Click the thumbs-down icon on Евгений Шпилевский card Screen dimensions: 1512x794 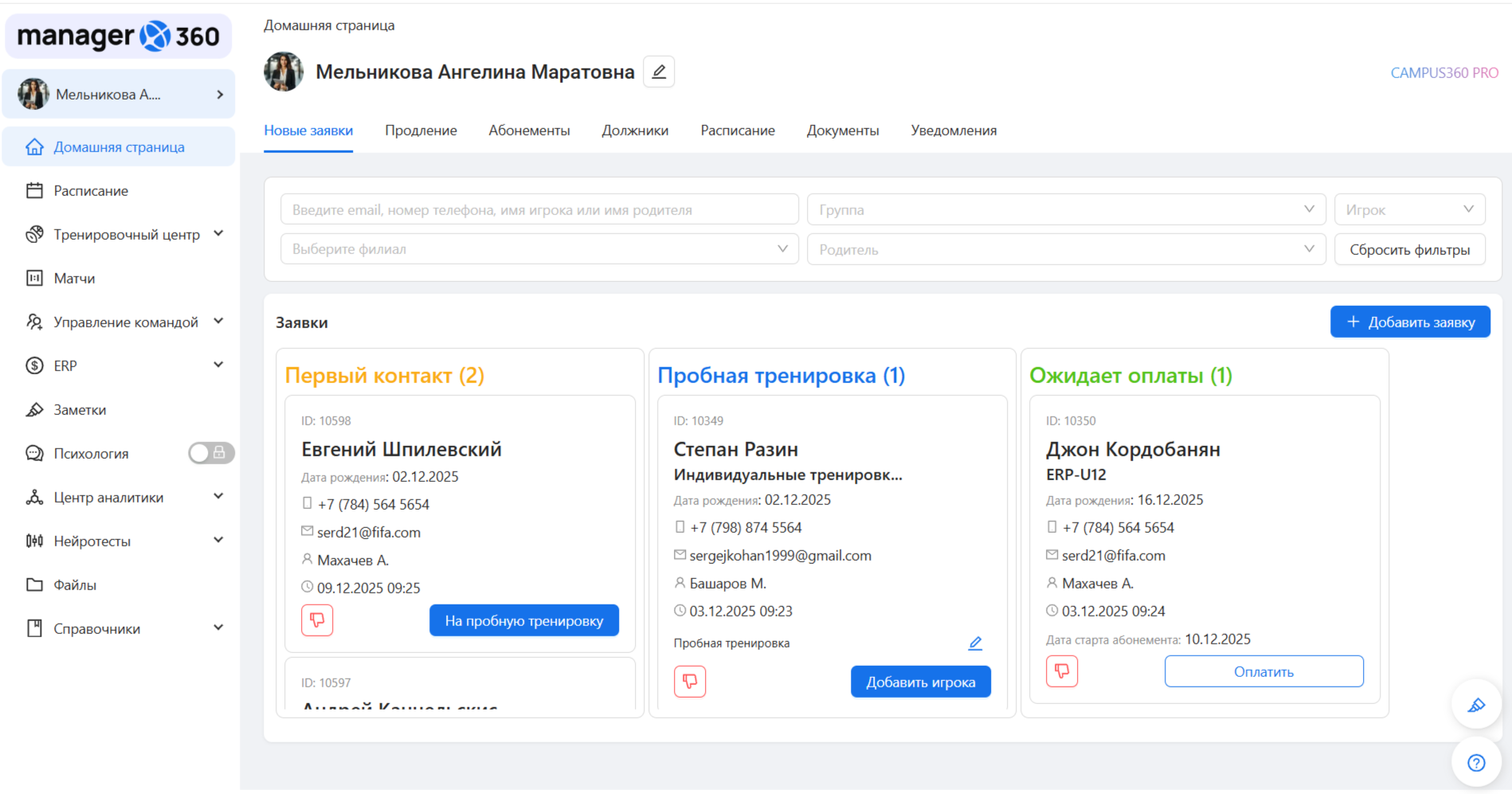coord(317,620)
